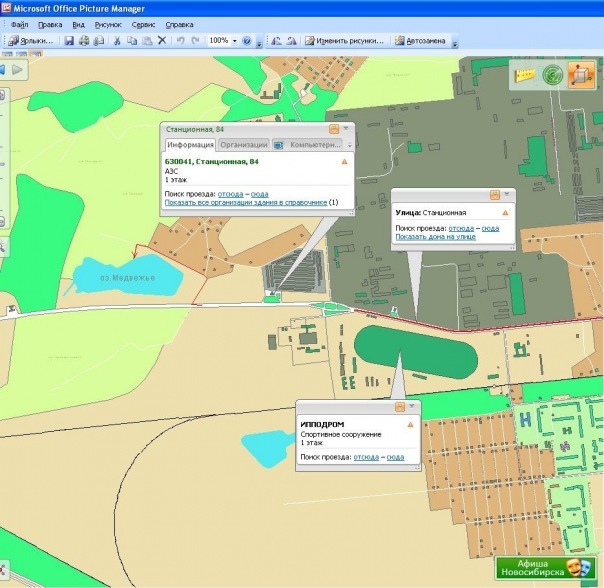This screenshot has width=604, height=588.
Task: Select the ruler measurement tool on map
Action: click(522, 73)
